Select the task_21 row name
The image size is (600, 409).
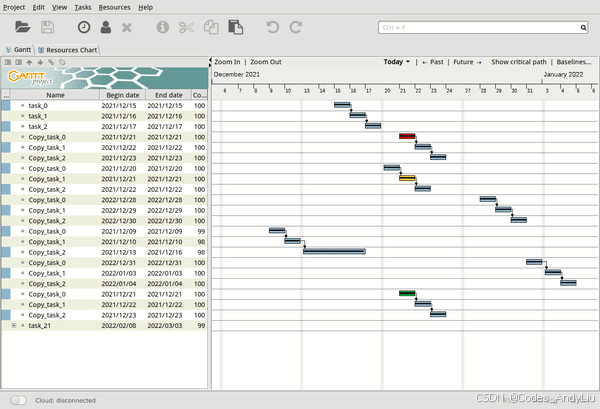coord(39,326)
